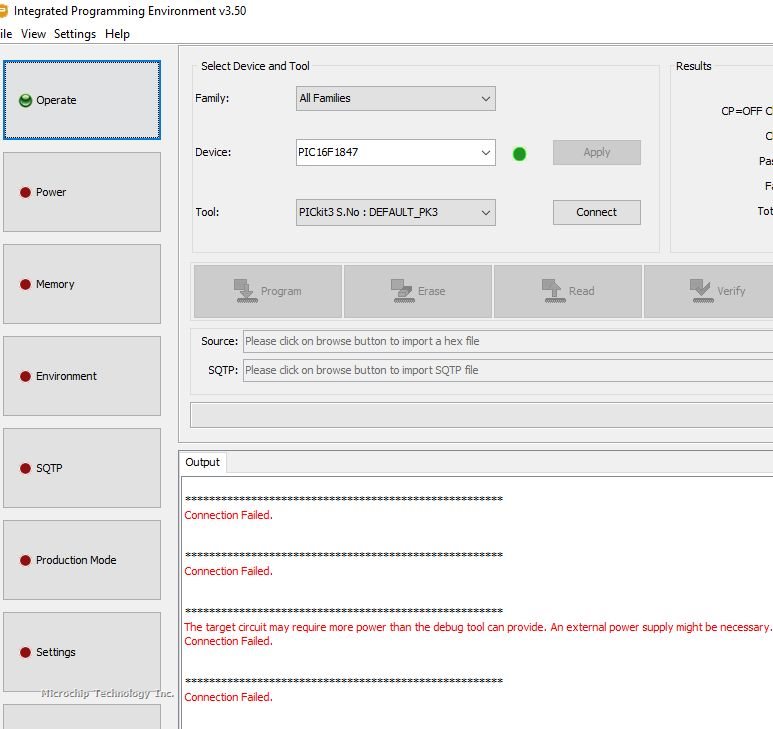The height and width of the screenshot is (729, 773).
Task: Open the Help menu
Action: click(117, 34)
